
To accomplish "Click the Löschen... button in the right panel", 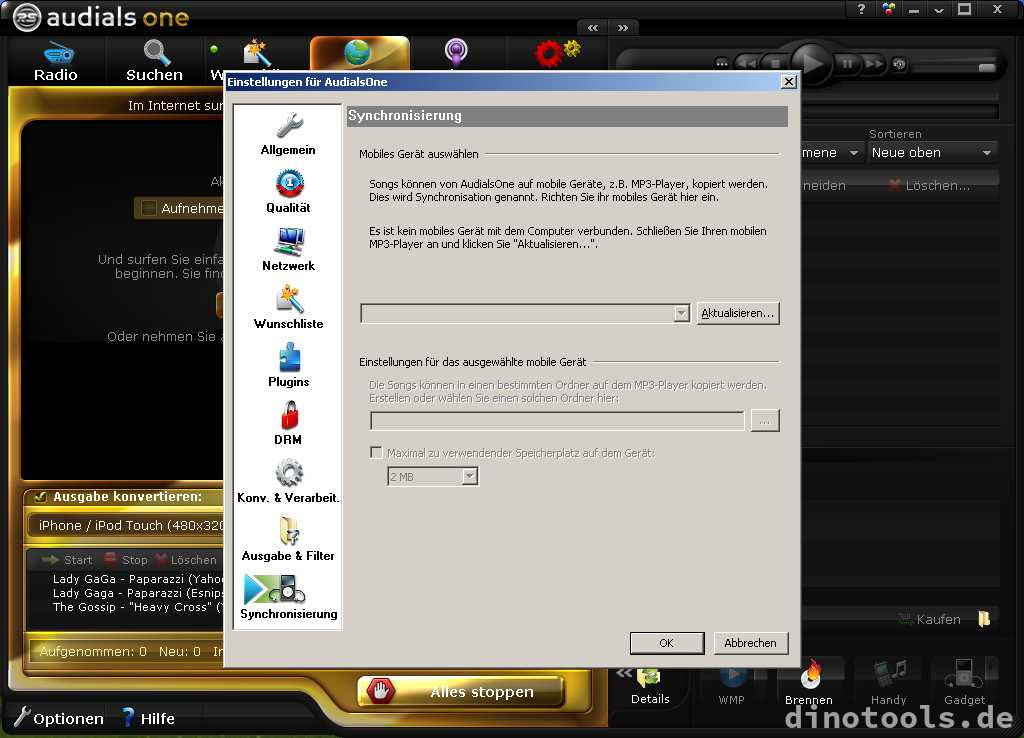I will tap(929, 185).
